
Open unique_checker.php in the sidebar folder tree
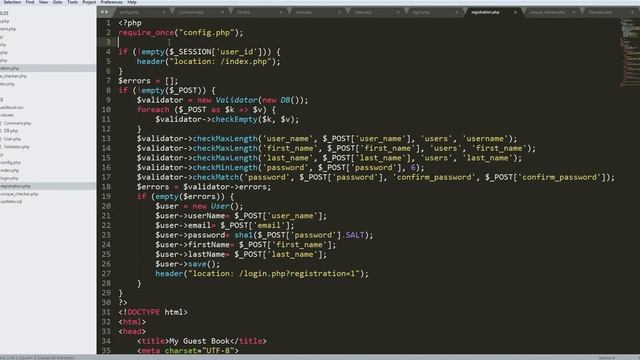(19, 194)
